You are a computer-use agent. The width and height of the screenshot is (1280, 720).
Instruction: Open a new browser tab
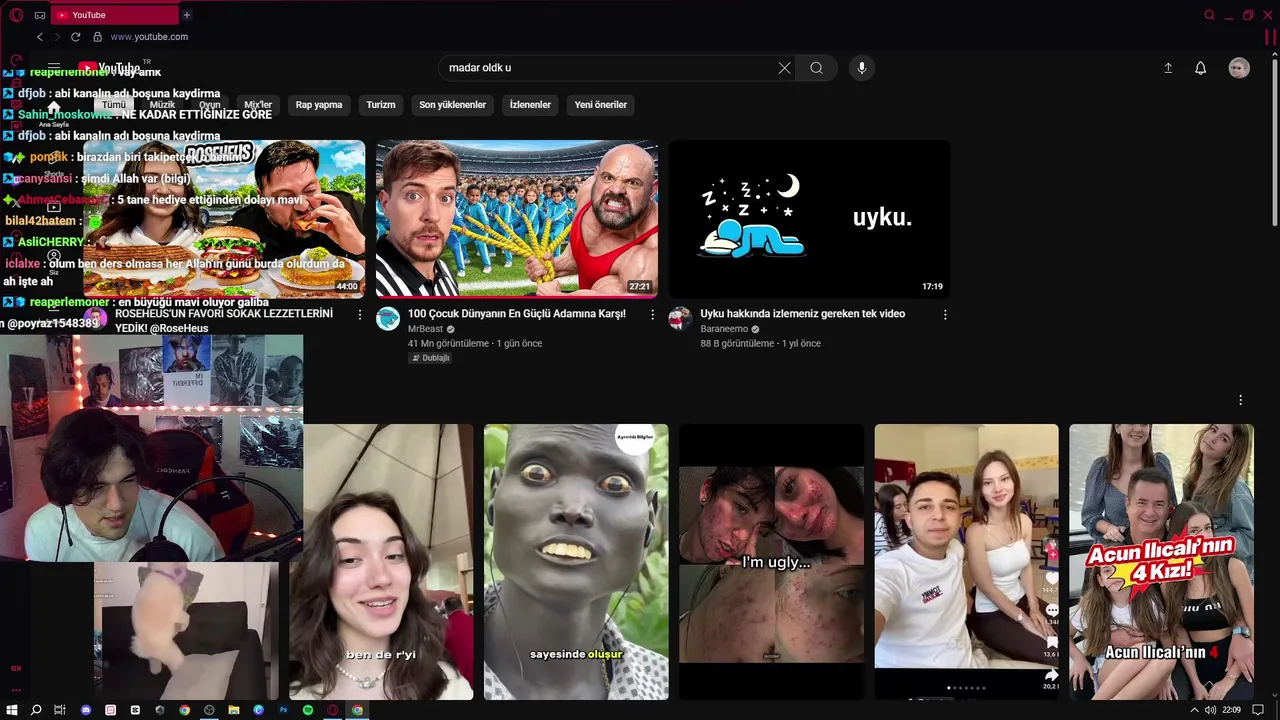186,15
